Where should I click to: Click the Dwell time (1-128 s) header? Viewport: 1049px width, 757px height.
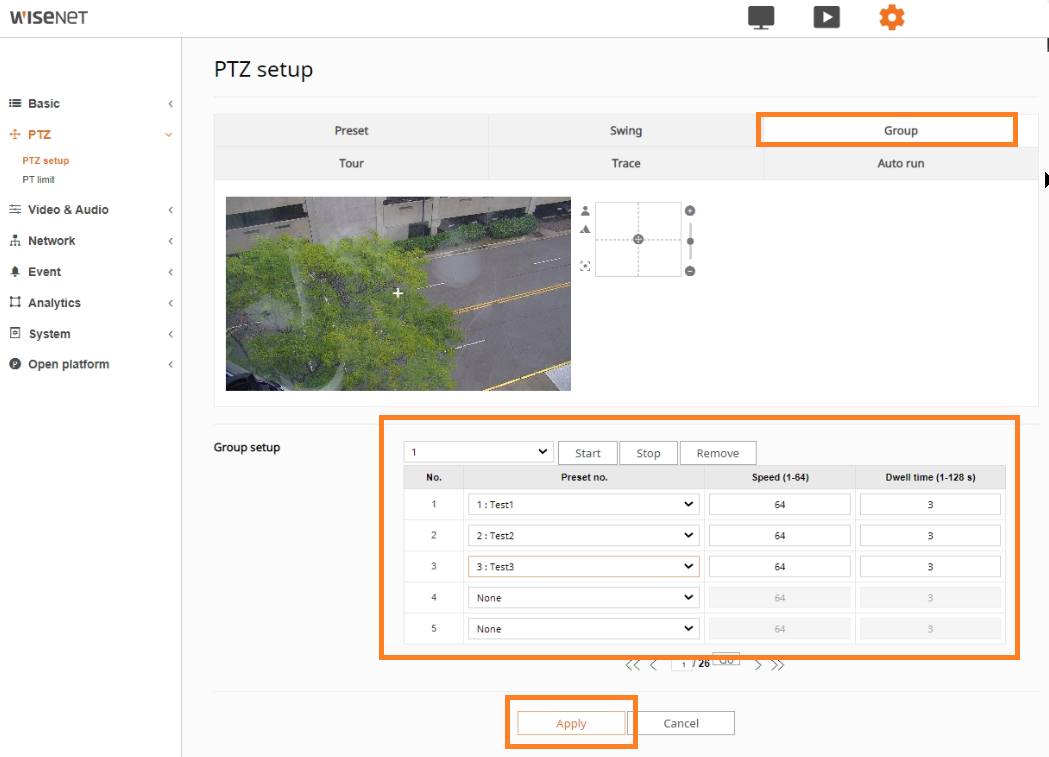[930, 477]
